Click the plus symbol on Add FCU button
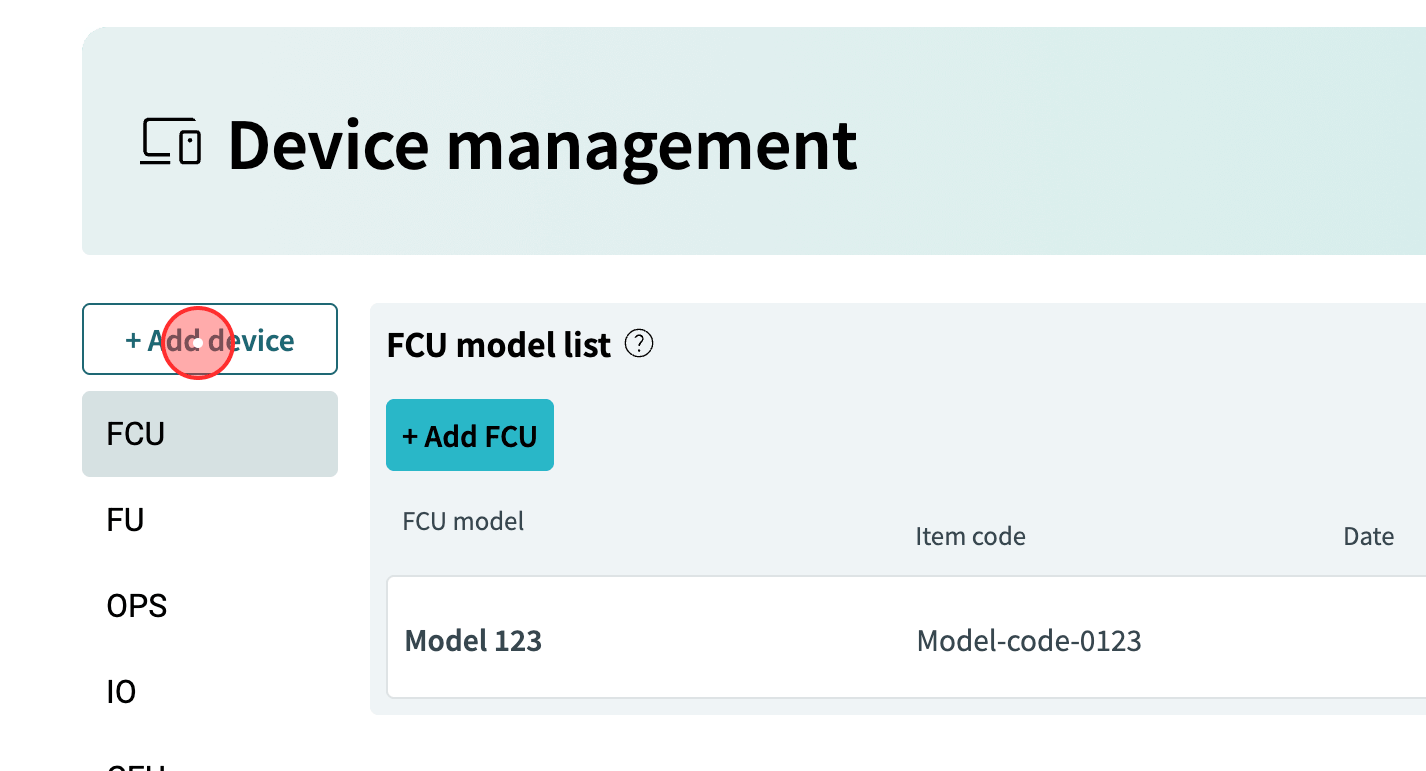This screenshot has height=771, width=1426. click(410, 436)
